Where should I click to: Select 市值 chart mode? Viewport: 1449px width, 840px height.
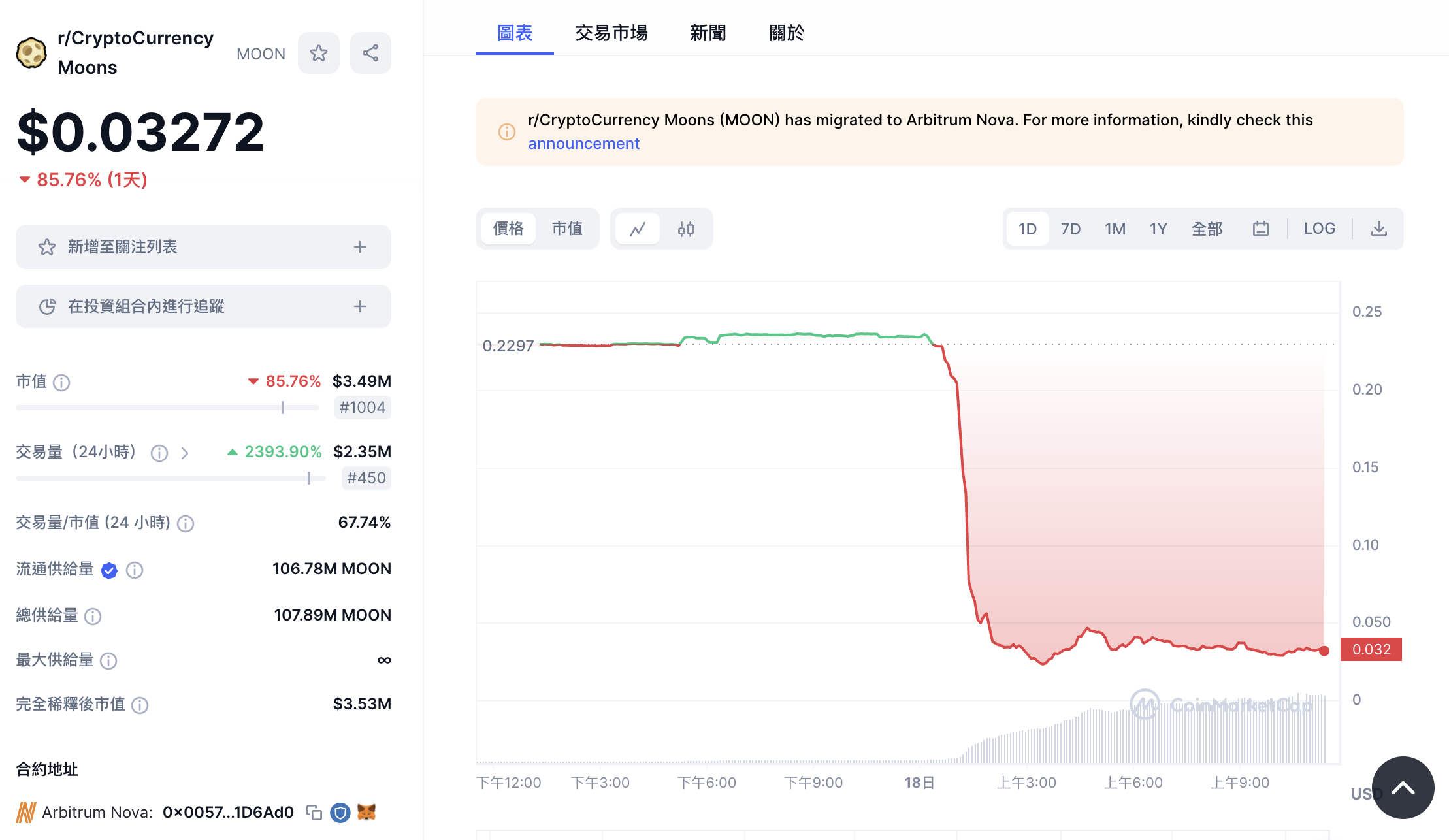[x=567, y=229]
